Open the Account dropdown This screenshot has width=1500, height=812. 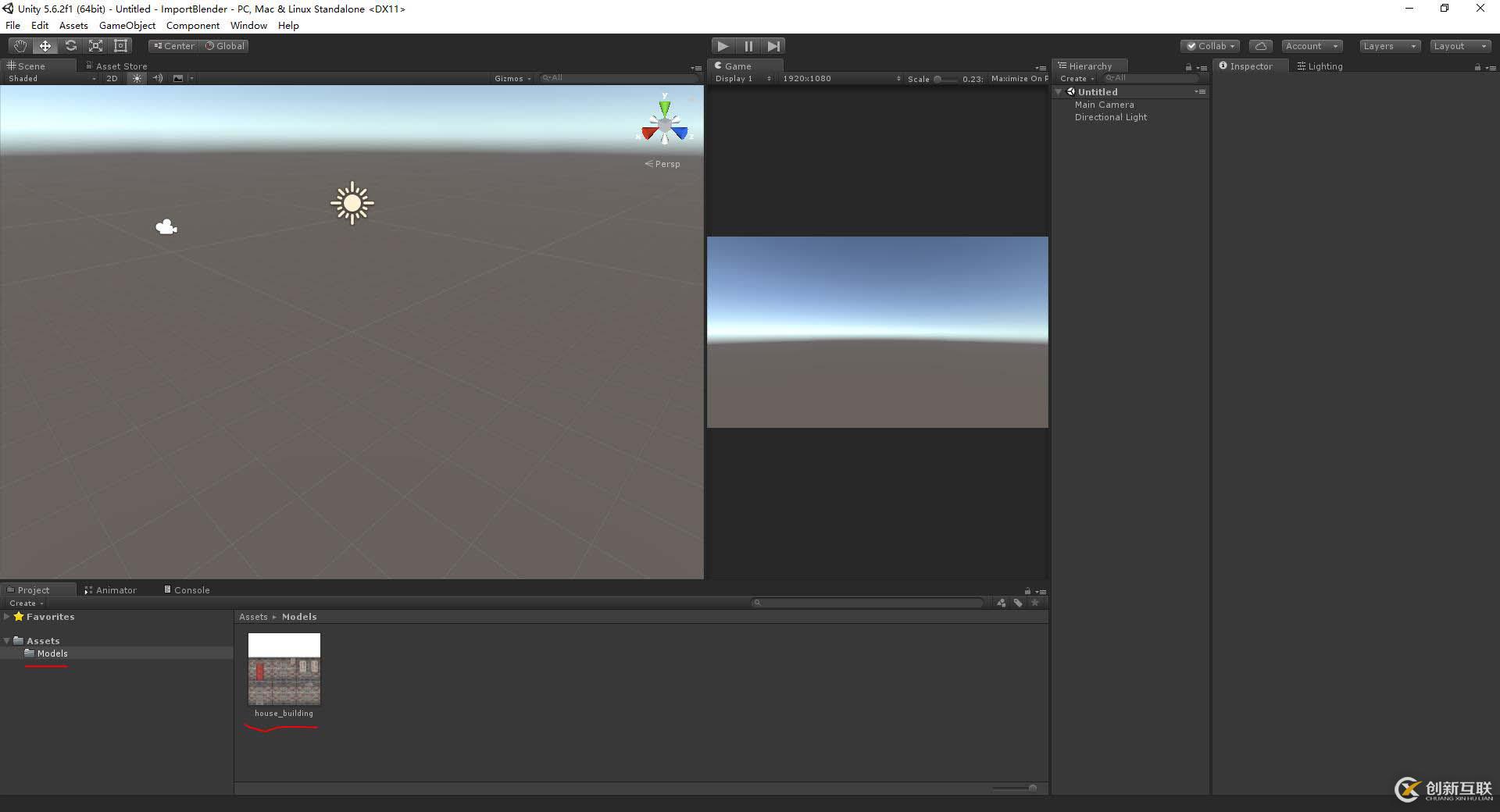pos(1312,46)
